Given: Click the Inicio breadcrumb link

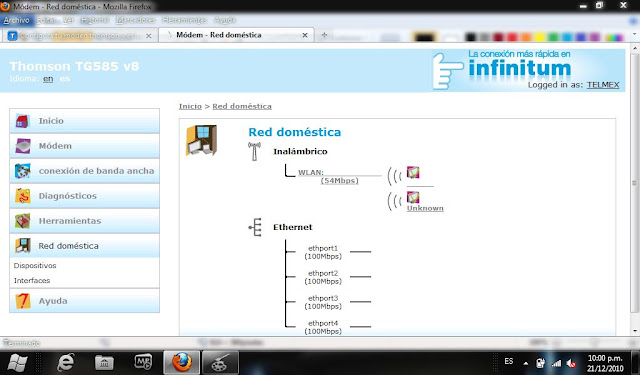Looking at the screenshot, I should (190, 106).
